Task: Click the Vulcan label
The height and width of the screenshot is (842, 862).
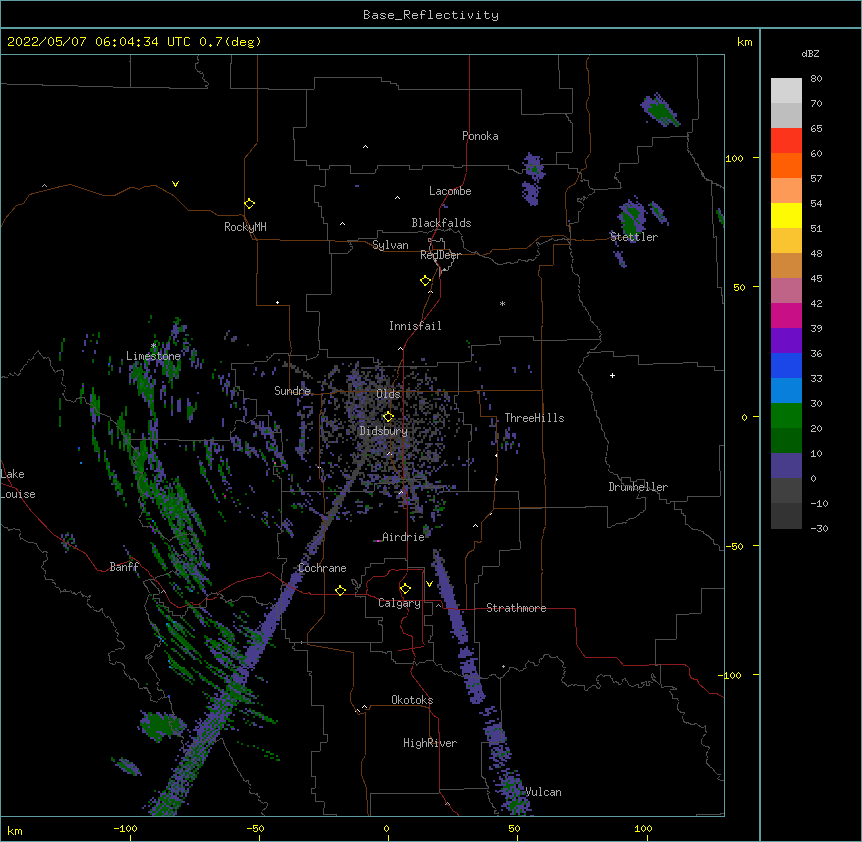Action: (543, 792)
